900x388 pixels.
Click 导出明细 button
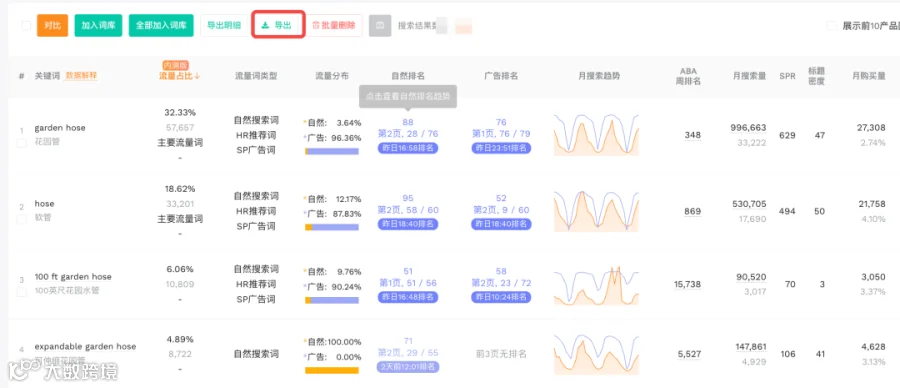(224, 25)
